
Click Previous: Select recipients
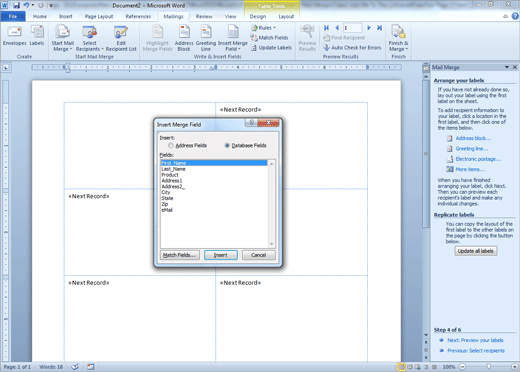(x=476, y=351)
